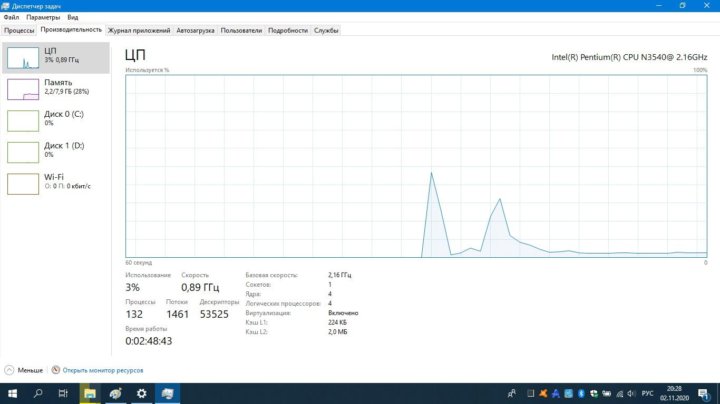
Task: Open the taskbar search magnifier icon
Action: [x=38, y=394]
